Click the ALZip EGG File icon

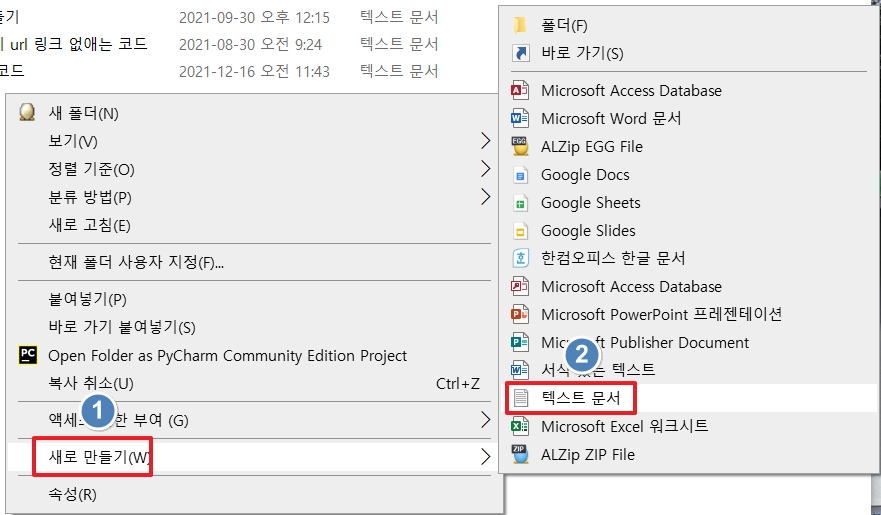520,147
